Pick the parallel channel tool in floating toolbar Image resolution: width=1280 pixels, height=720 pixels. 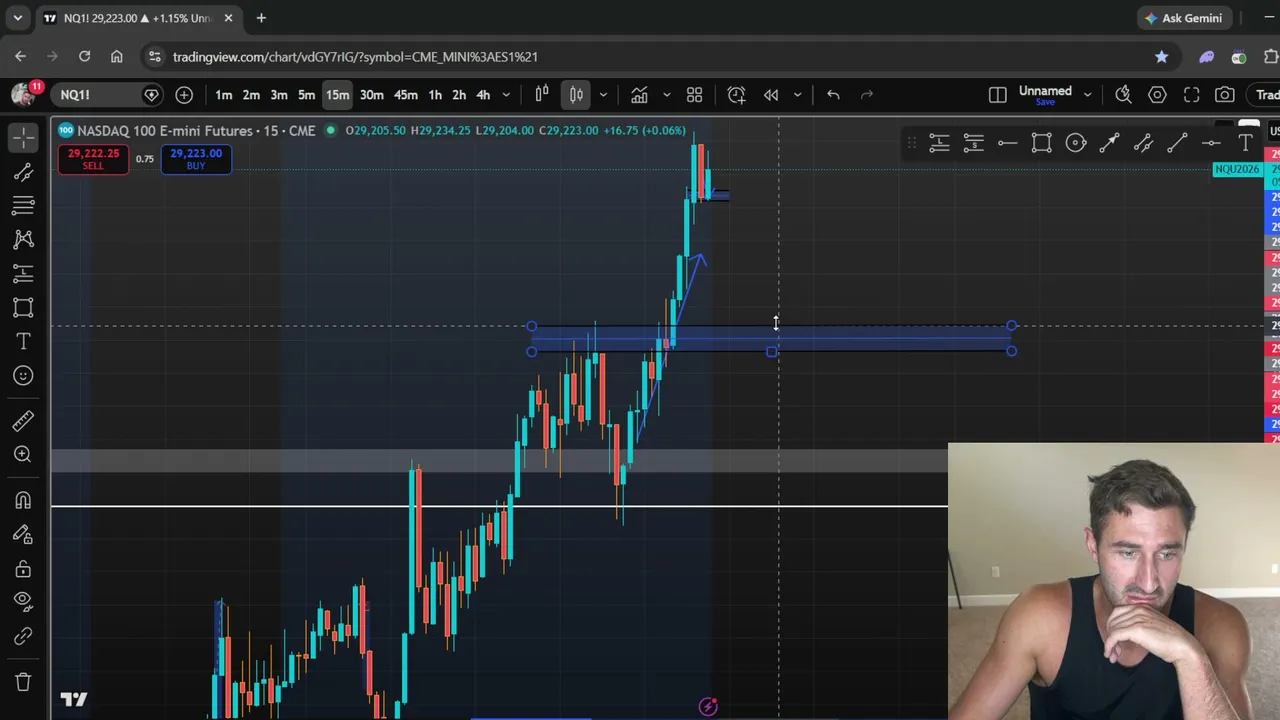coord(1143,143)
